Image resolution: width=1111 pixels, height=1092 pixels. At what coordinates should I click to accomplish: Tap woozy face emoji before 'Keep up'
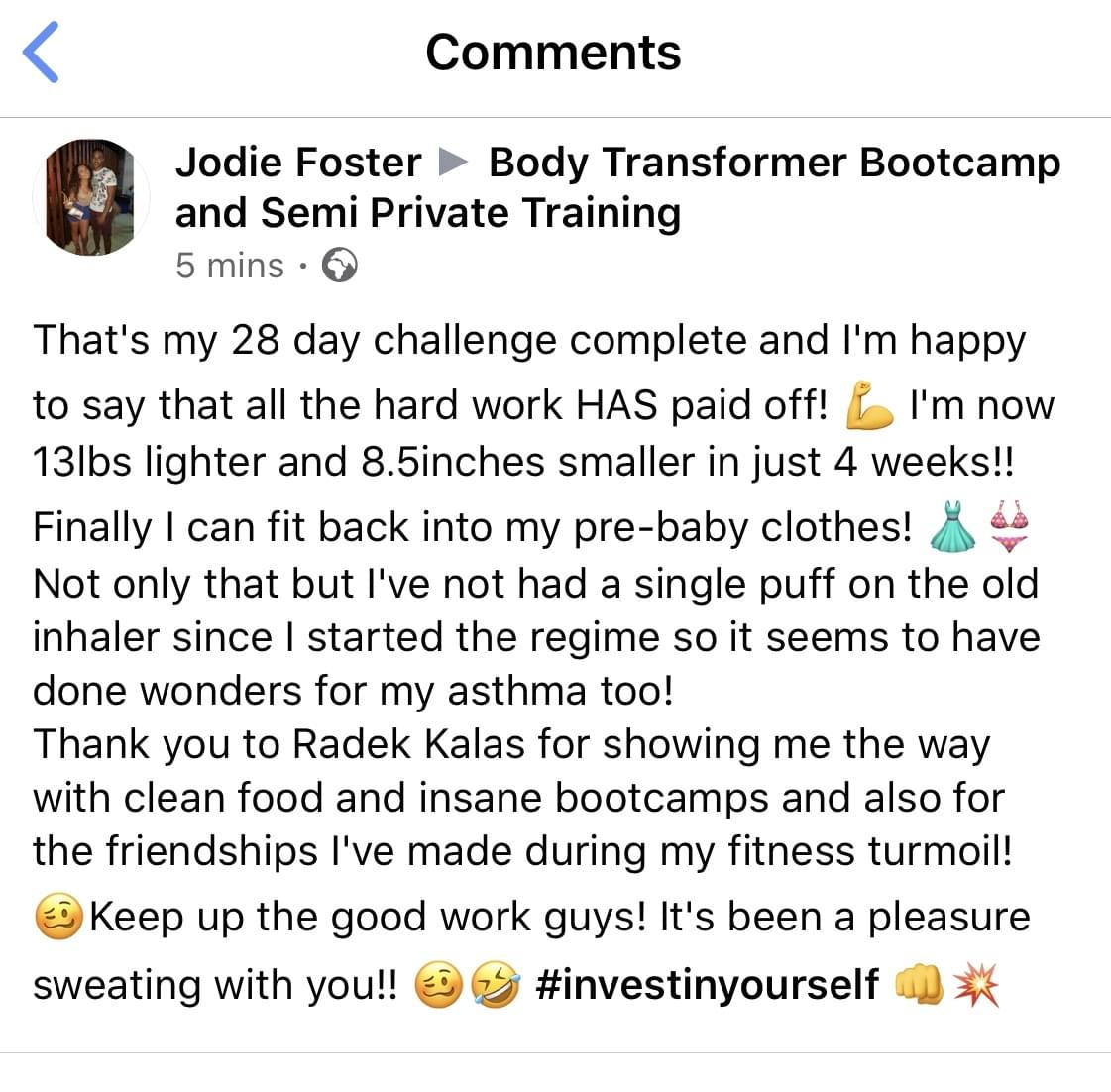(57, 917)
